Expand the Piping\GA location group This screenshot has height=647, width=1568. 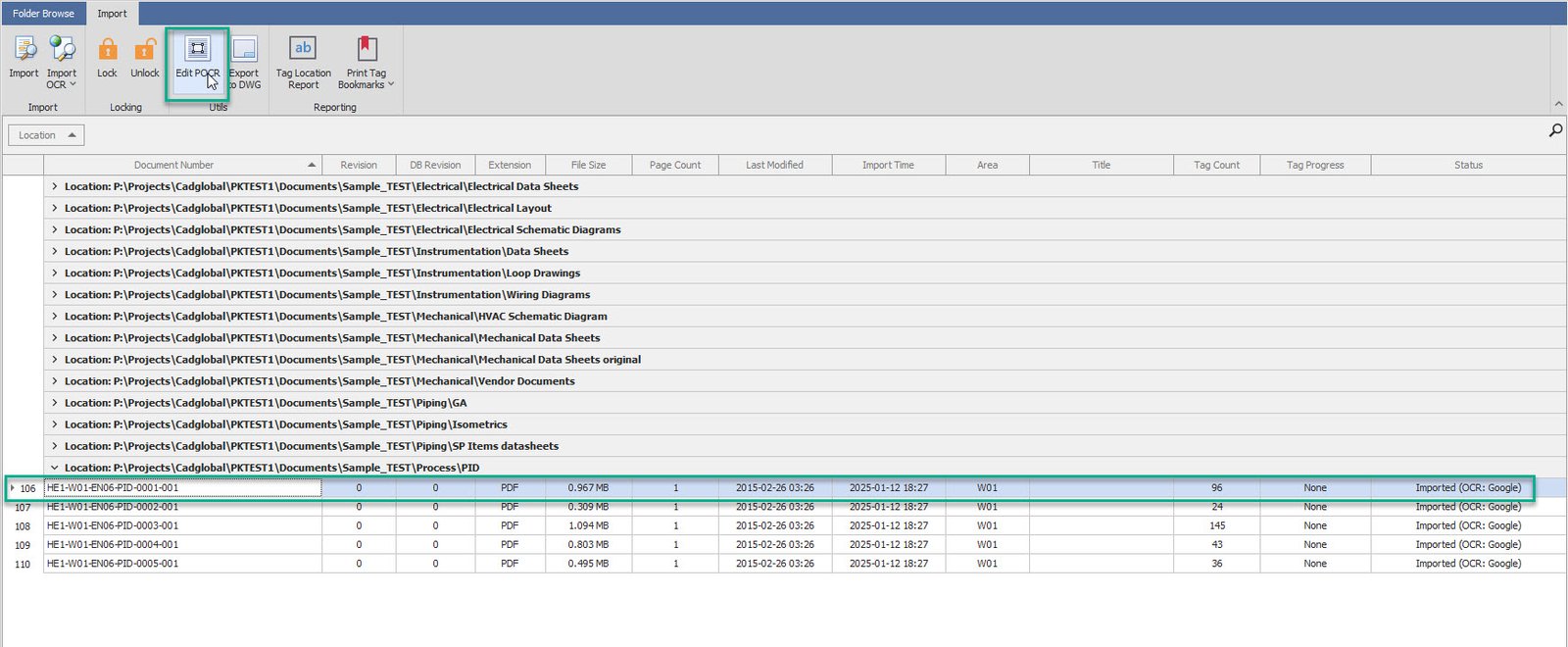(x=54, y=403)
